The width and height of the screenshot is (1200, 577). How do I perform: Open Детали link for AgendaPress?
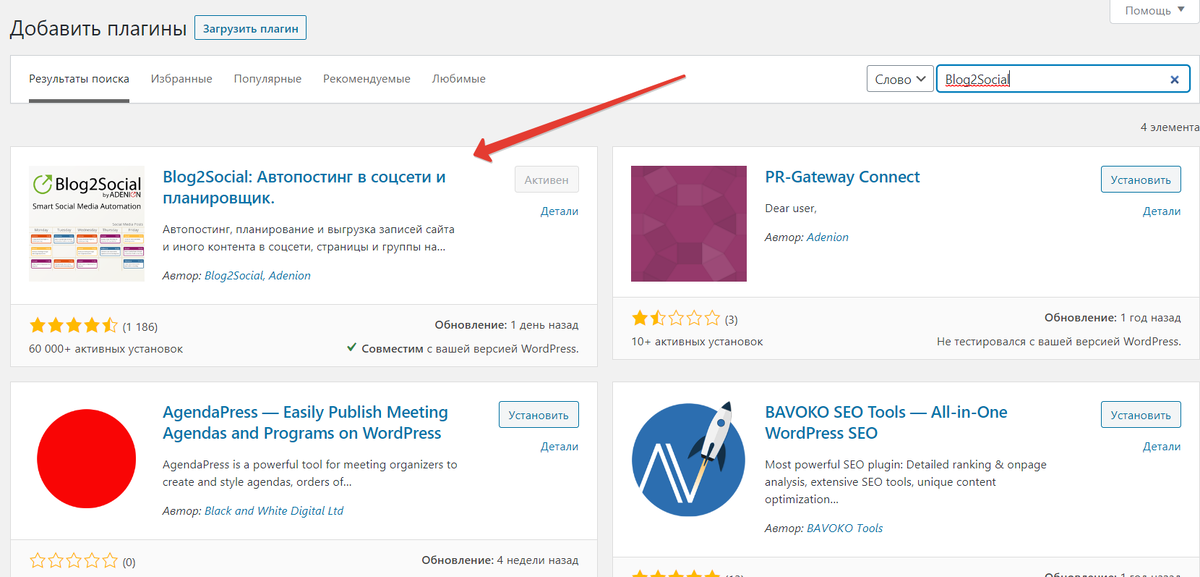[x=560, y=446]
